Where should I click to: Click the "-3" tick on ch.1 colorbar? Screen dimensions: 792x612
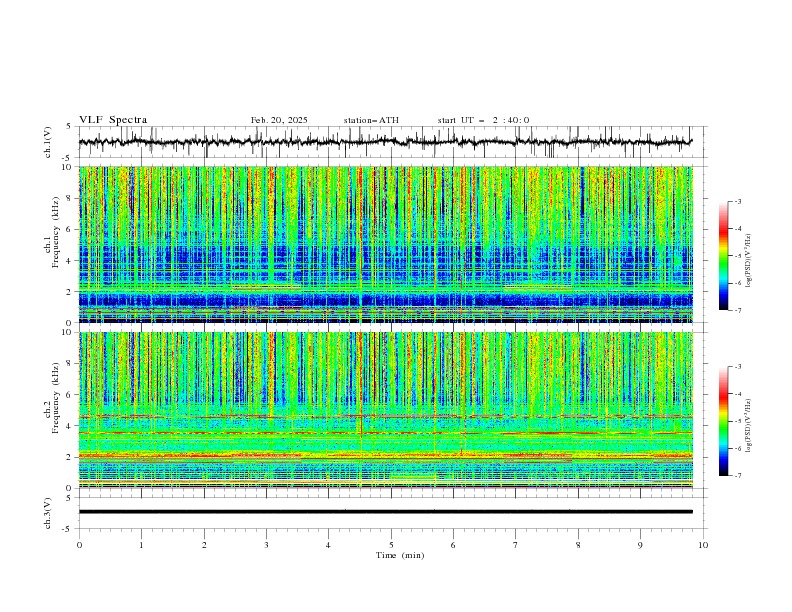click(x=738, y=201)
